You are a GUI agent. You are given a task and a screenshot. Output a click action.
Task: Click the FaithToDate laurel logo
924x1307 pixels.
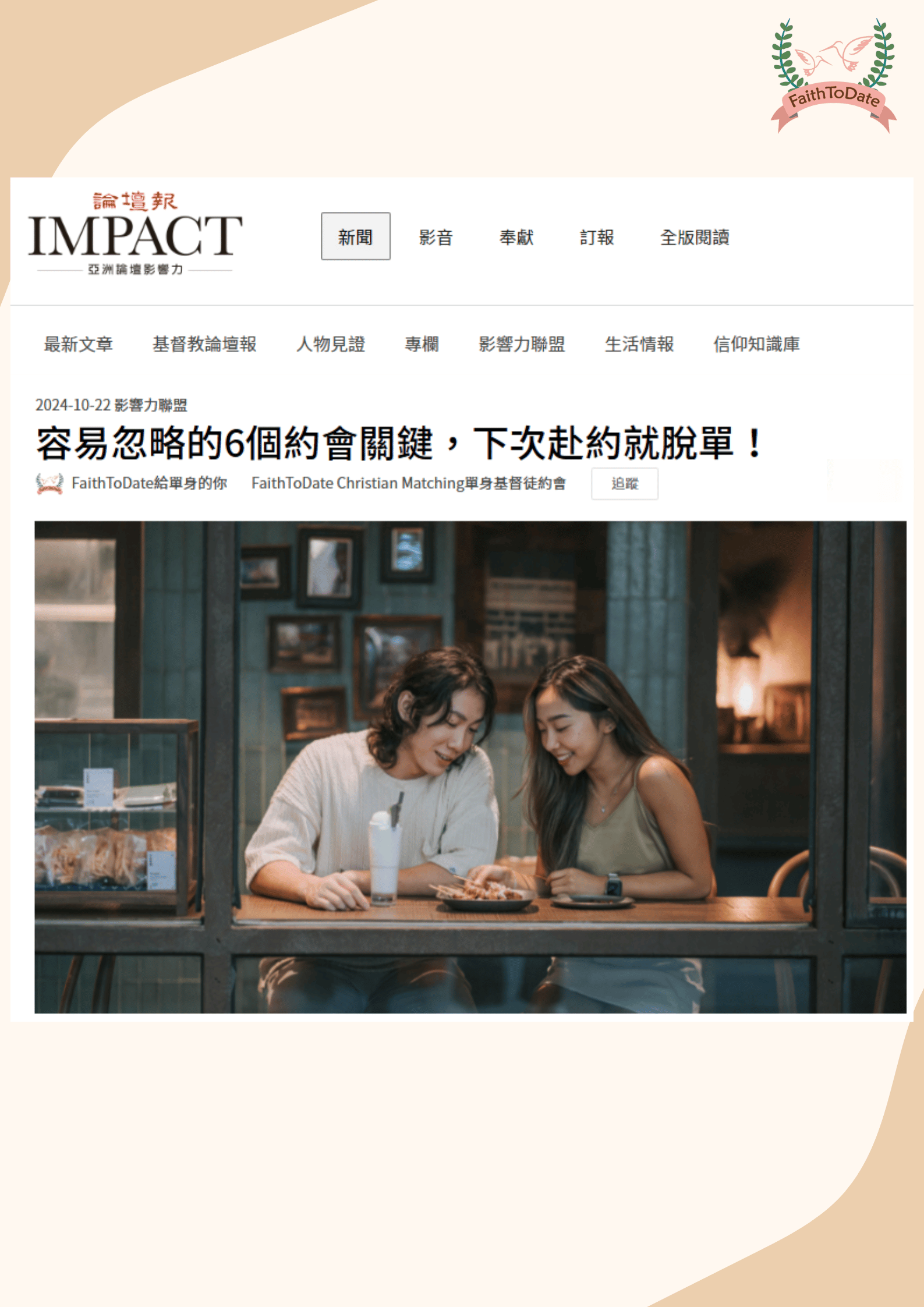pos(834,76)
